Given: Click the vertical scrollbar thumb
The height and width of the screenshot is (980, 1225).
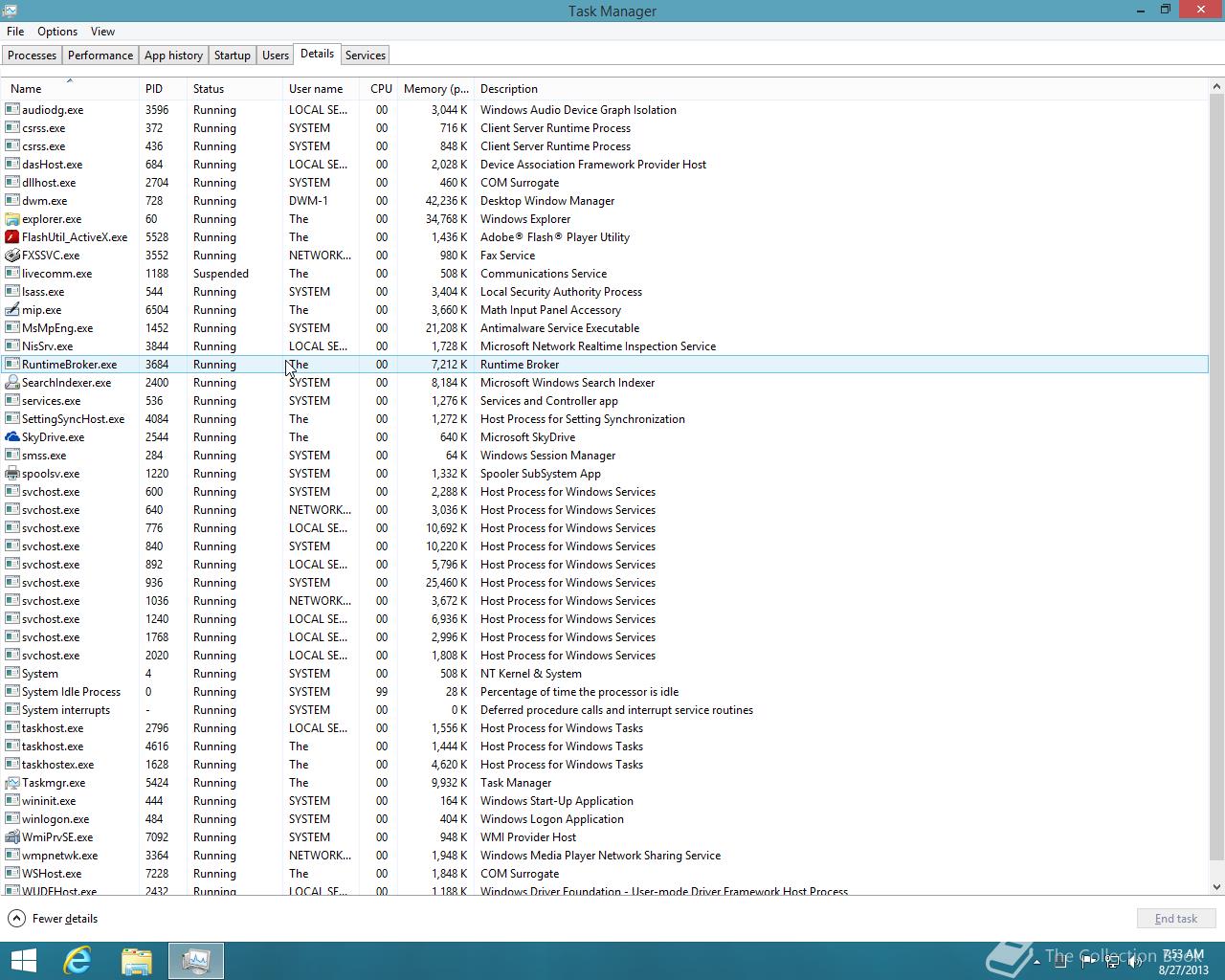Looking at the screenshot, I should pyautogui.click(x=1216, y=477).
